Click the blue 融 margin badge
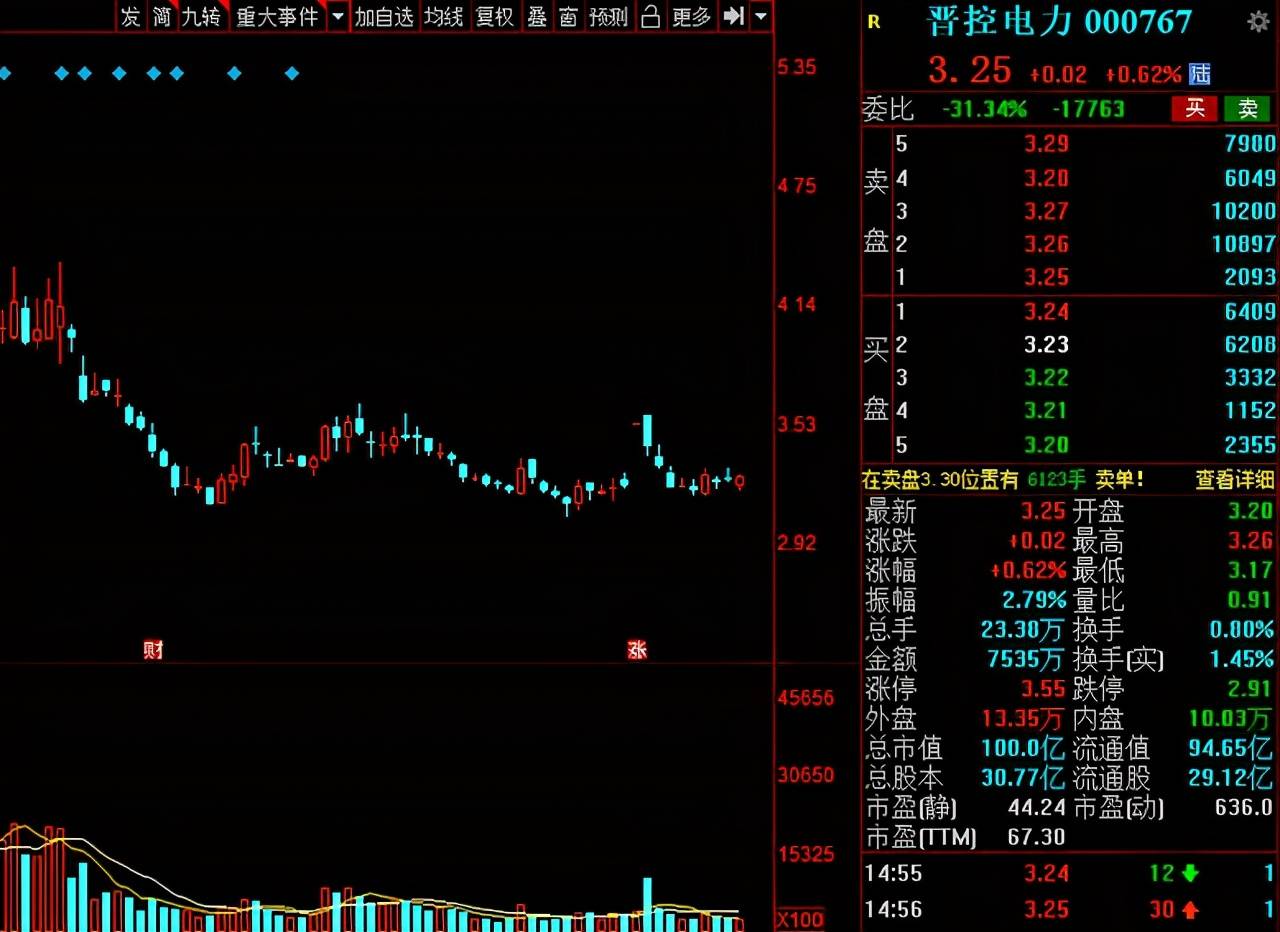Screen dimensions: 1280x932 tap(1200, 74)
